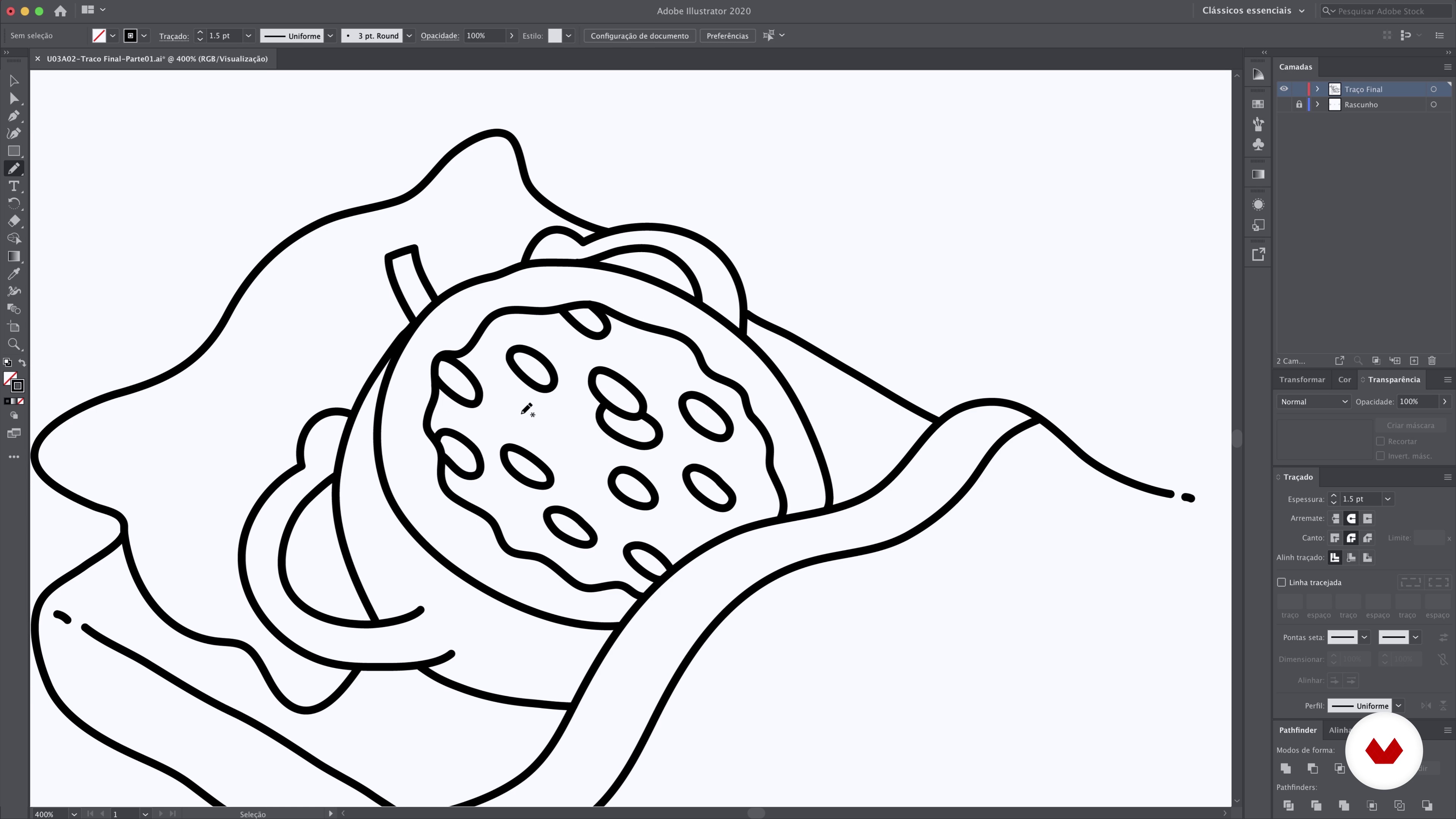Open Camadas panel options menu
Image resolution: width=1456 pixels, height=819 pixels.
[x=1447, y=67]
